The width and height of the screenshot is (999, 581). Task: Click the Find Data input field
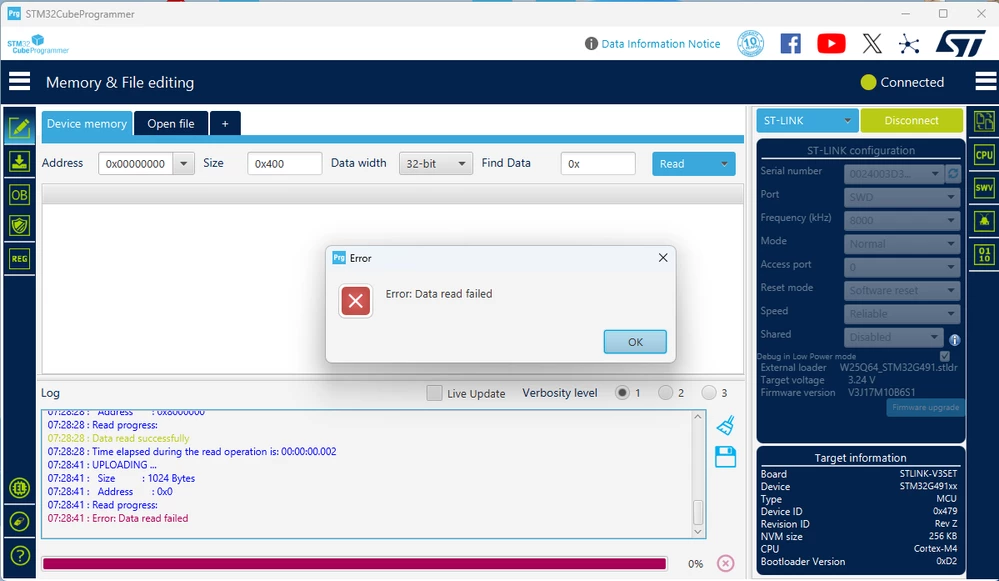(598, 164)
